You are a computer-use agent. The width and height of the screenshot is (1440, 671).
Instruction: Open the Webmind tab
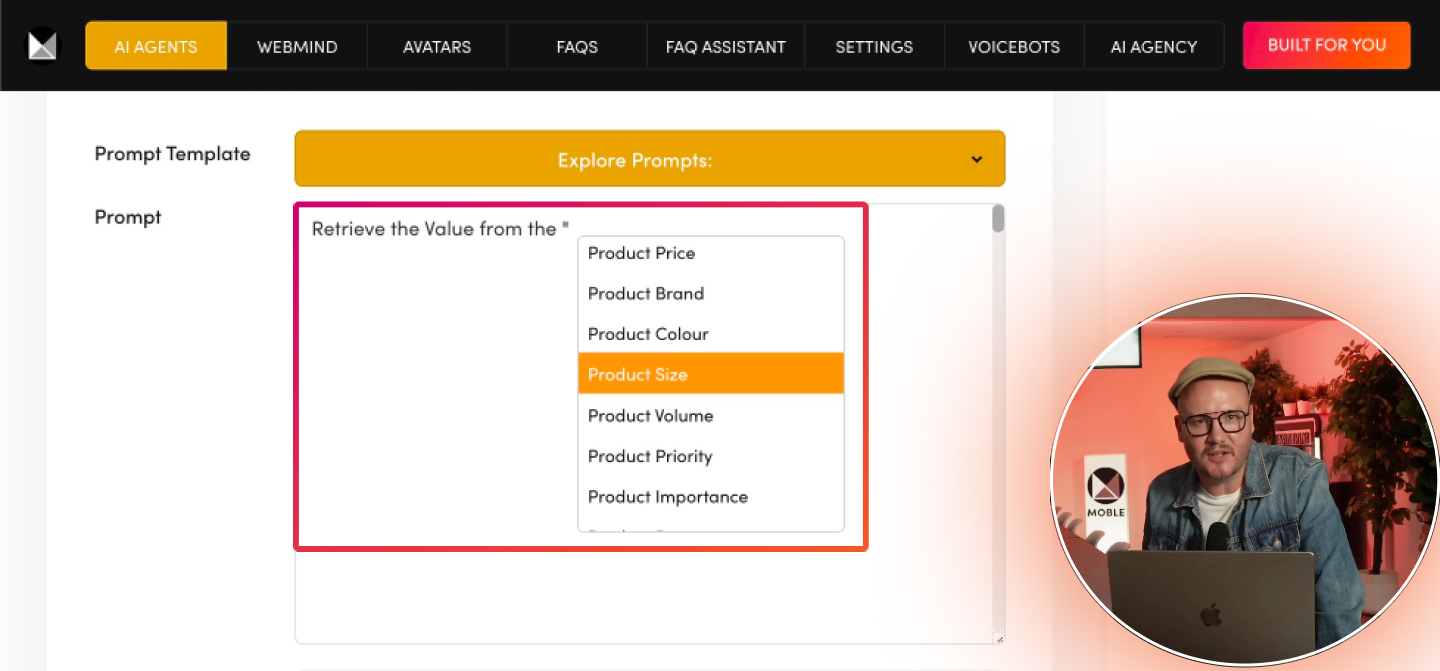click(x=297, y=47)
